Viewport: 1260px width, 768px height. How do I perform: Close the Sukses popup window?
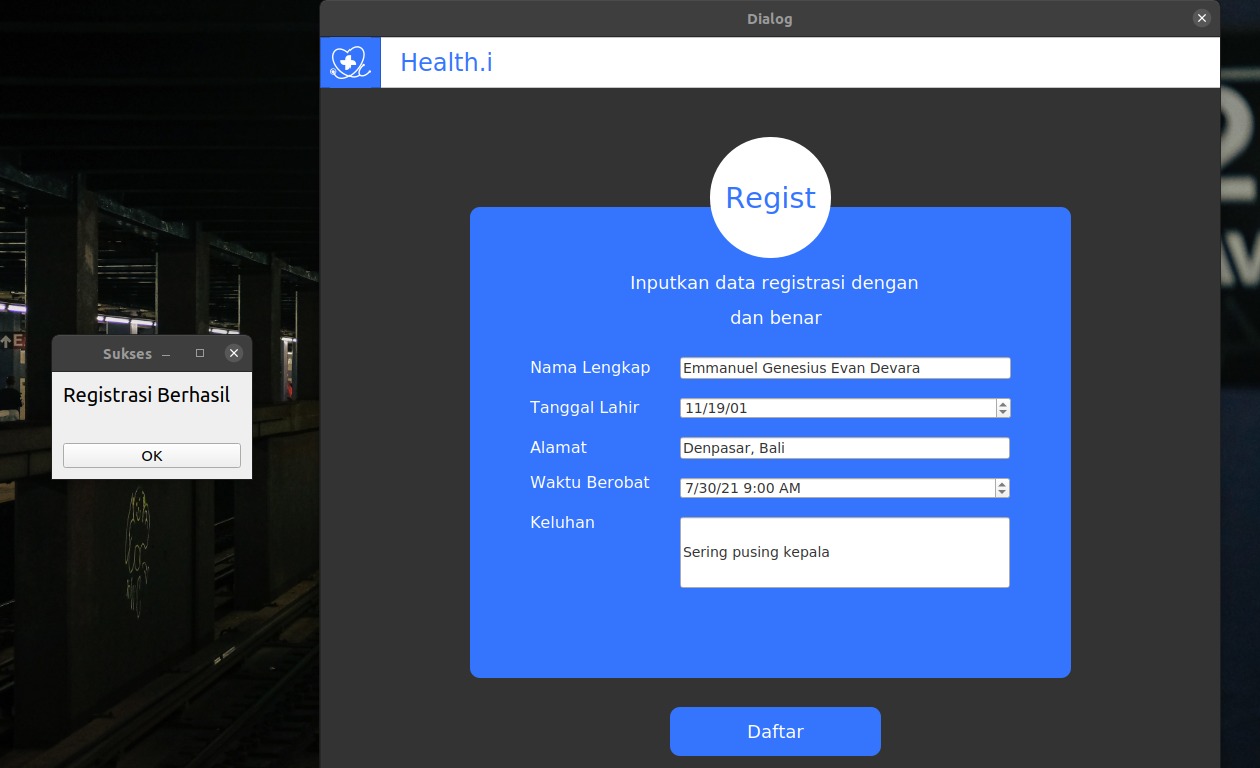point(233,353)
